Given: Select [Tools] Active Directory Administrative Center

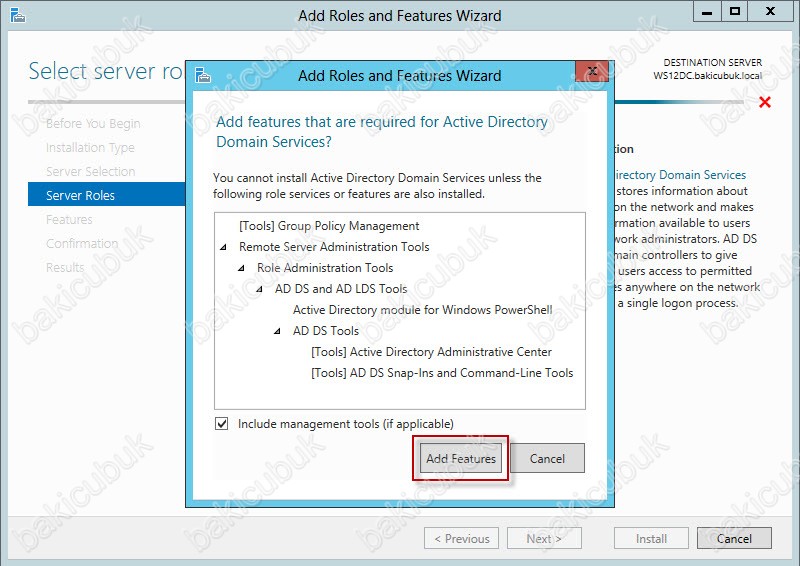Looking at the screenshot, I should pos(432,352).
